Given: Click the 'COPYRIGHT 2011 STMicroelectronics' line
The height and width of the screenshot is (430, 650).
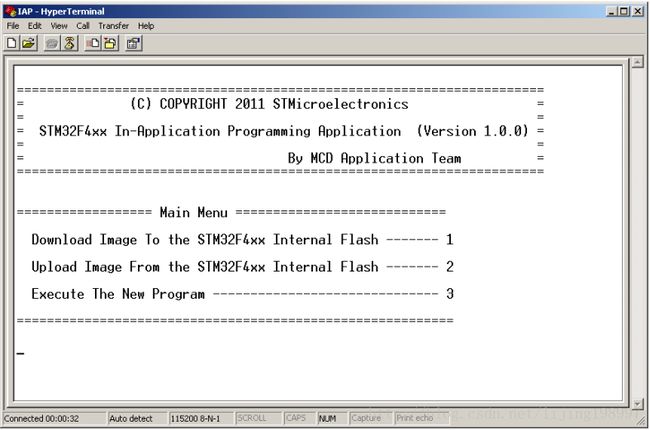Looking at the screenshot, I should coord(269,104).
